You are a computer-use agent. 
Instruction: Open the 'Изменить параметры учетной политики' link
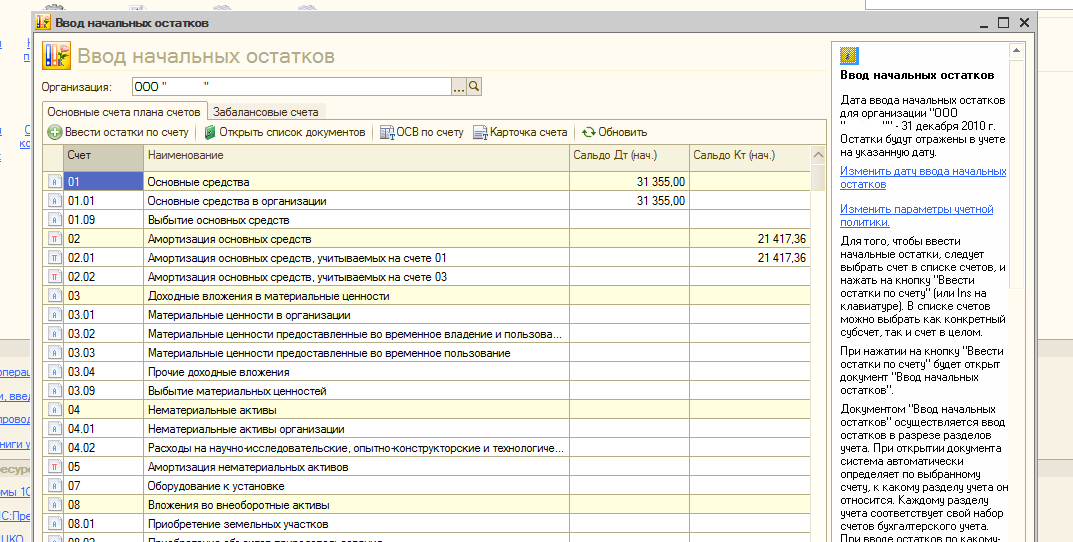916,215
